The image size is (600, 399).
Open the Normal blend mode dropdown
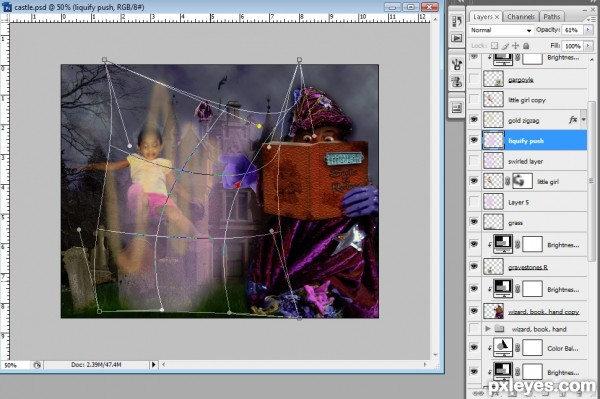click(x=501, y=30)
